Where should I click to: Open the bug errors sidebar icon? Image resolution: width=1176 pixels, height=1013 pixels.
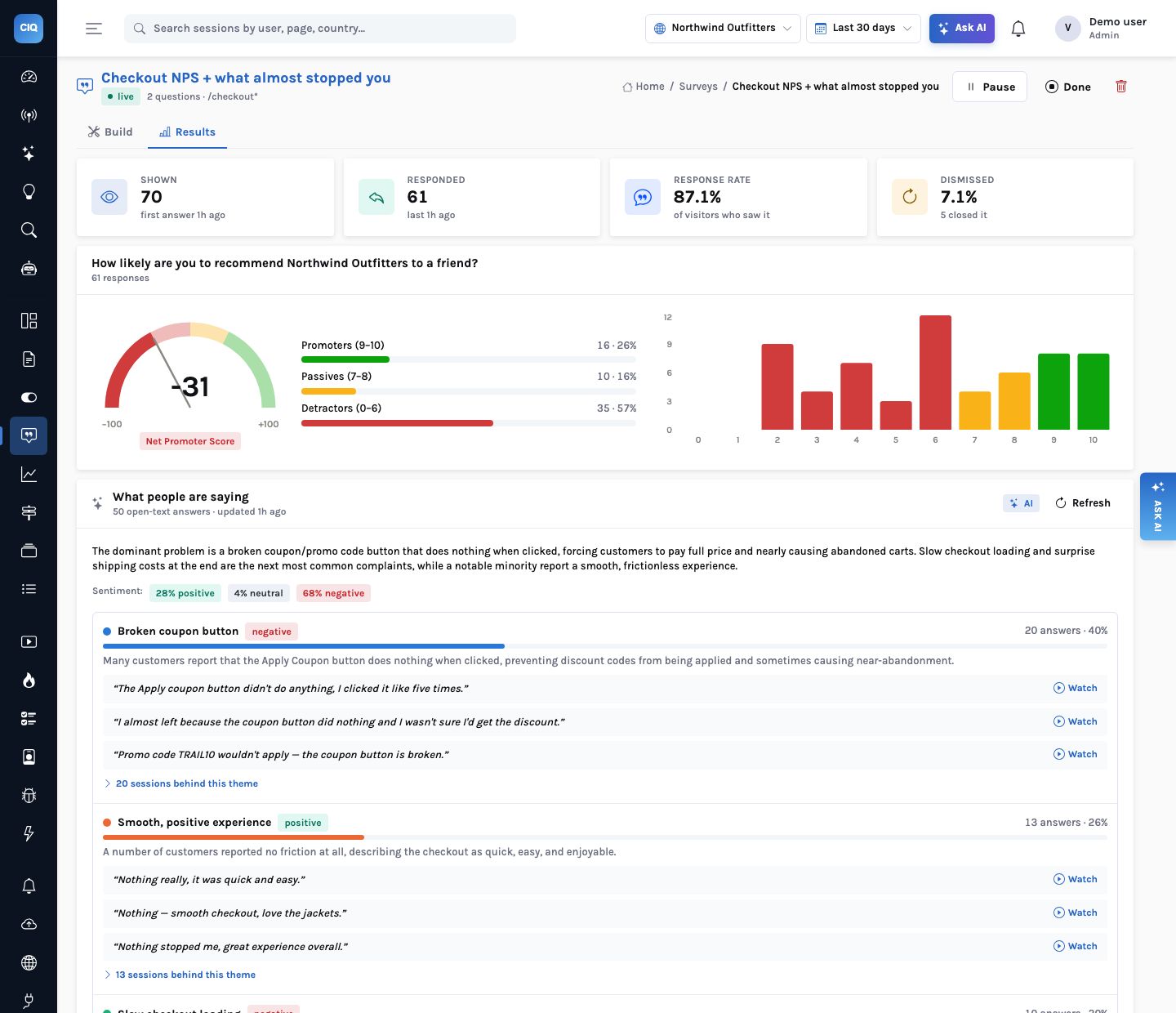pos(29,796)
